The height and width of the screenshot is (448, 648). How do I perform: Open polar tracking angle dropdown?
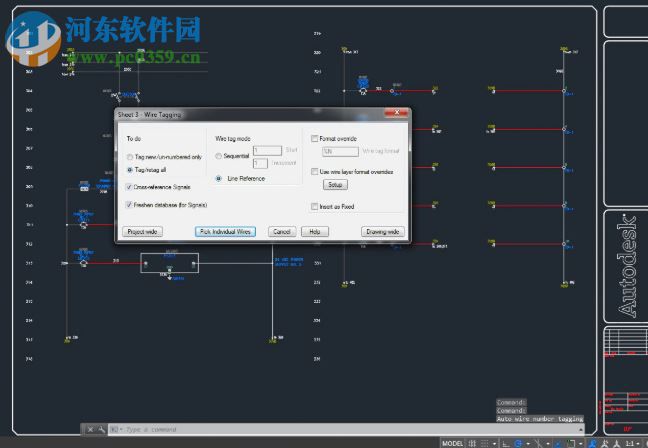[x=528, y=444]
